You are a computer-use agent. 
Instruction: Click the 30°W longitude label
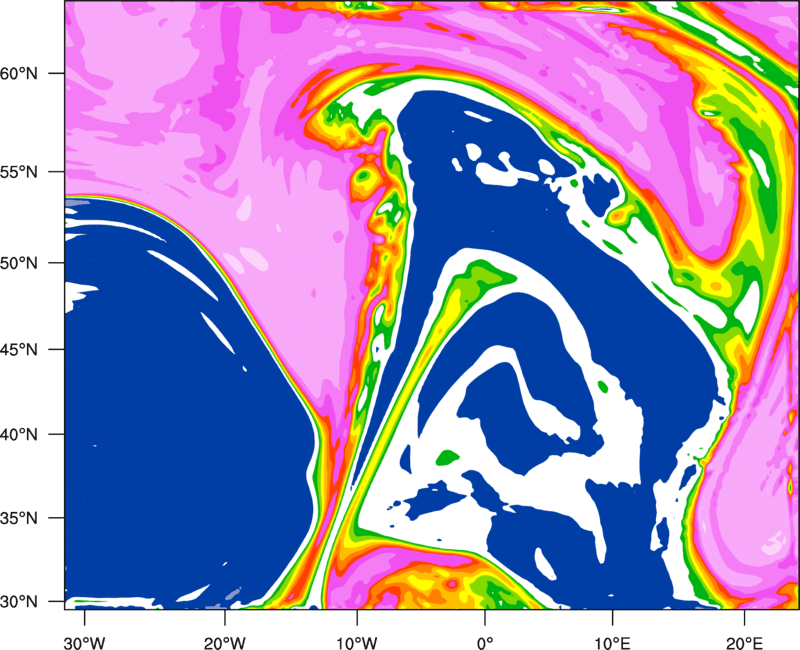pyautogui.click(x=85, y=643)
